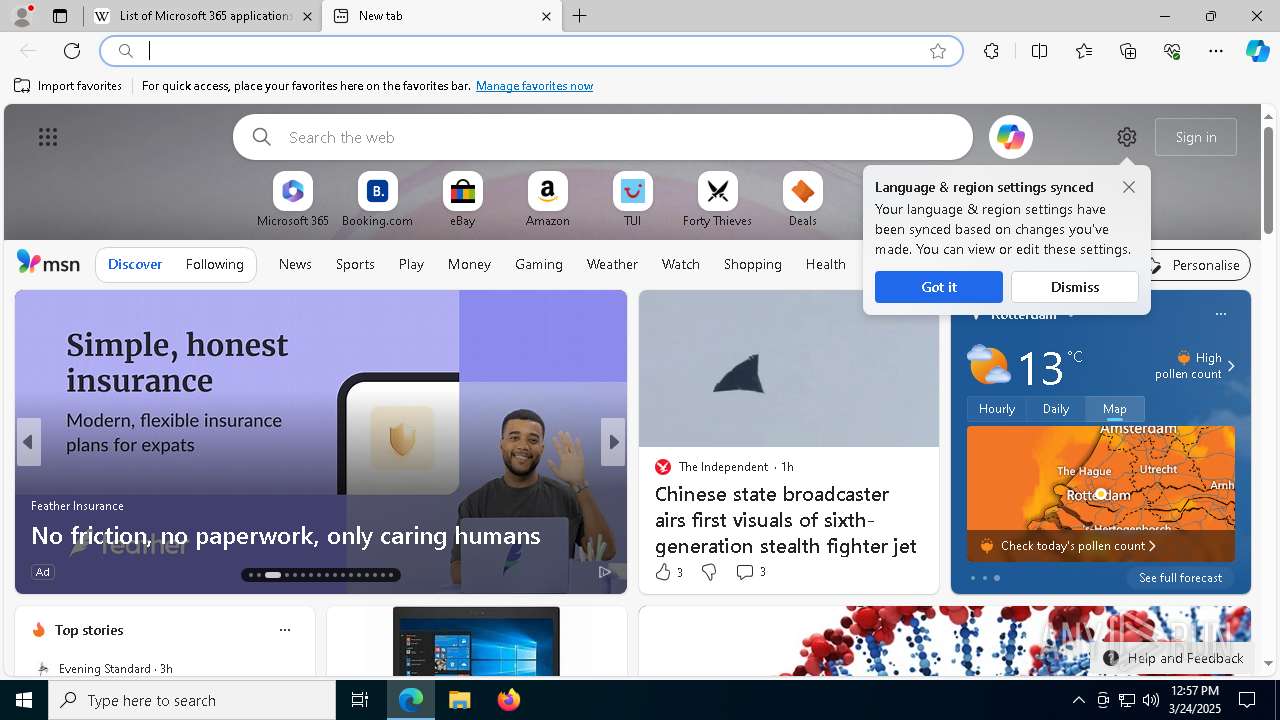The height and width of the screenshot is (720, 1280).
Task: Open the Extensions puzzle icon
Action: [x=991, y=51]
